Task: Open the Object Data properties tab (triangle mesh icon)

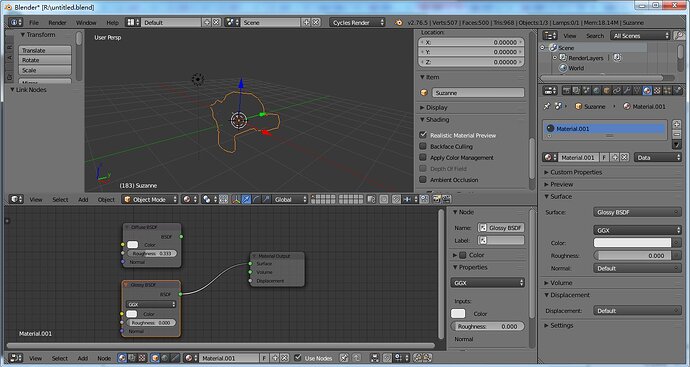Action: 637,90
